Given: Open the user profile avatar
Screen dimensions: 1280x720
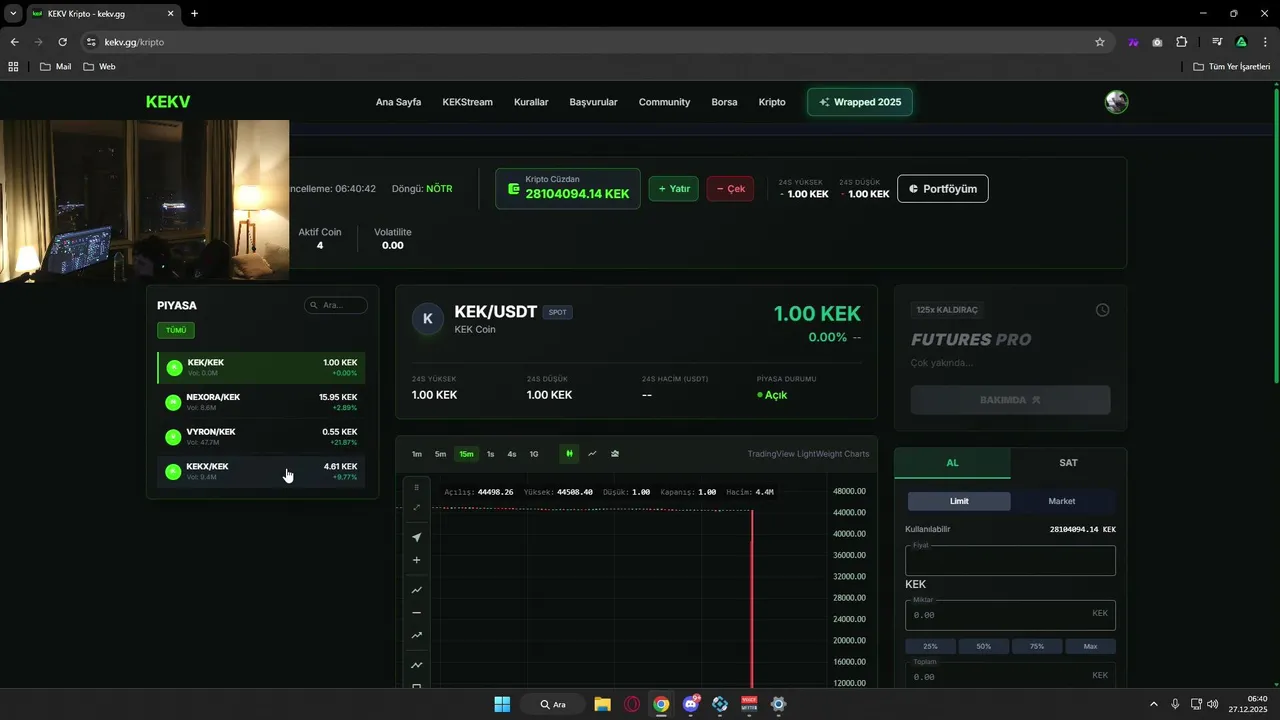Looking at the screenshot, I should [1116, 102].
